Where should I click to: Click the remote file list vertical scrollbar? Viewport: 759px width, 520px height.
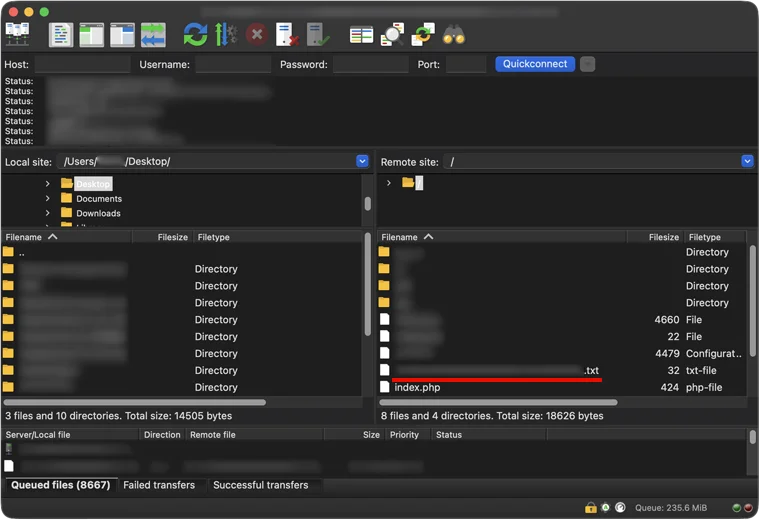pyautogui.click(x=752, y=300)
